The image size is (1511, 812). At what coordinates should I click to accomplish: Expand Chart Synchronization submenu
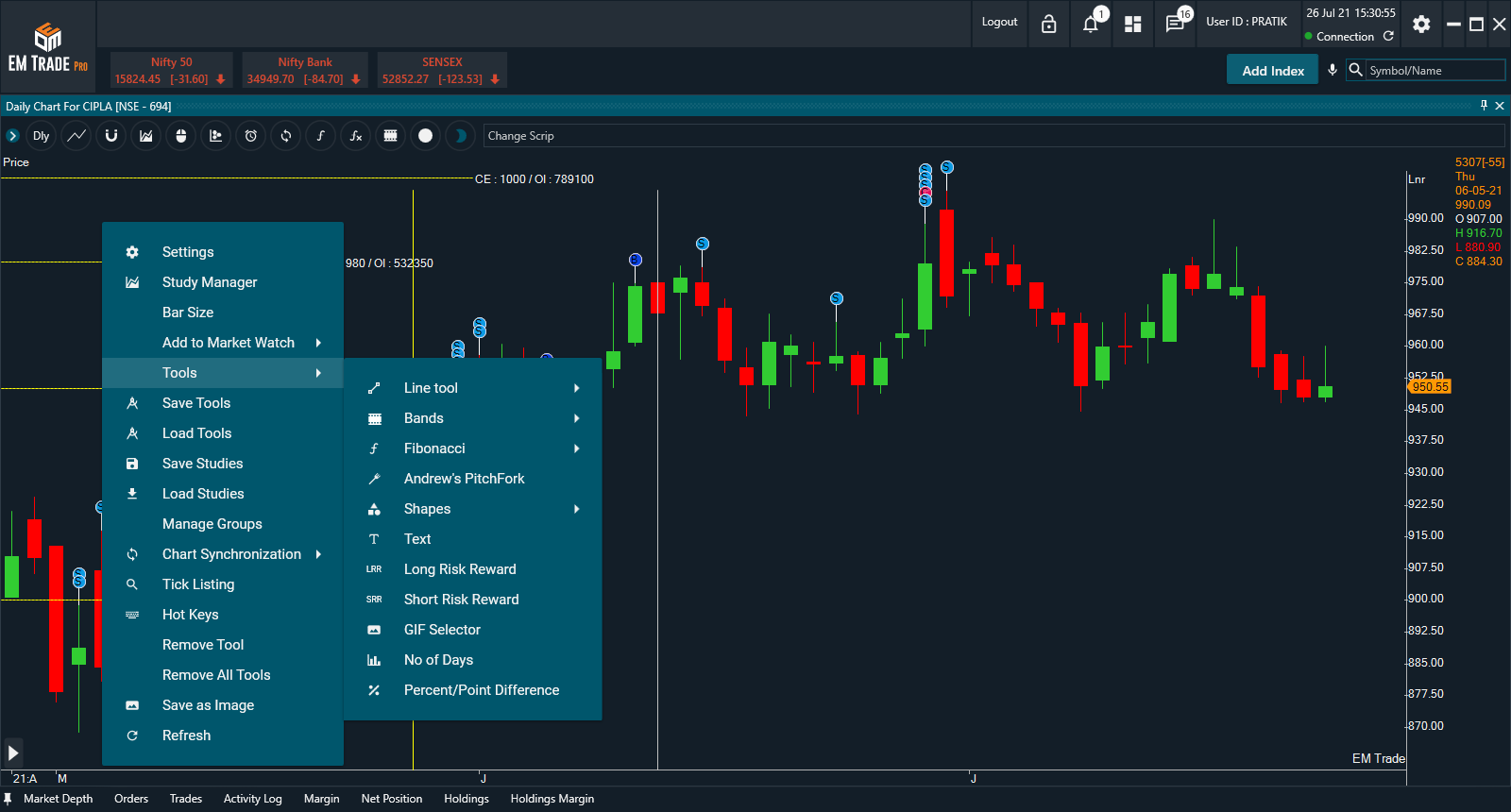click(x=223, y=554)
